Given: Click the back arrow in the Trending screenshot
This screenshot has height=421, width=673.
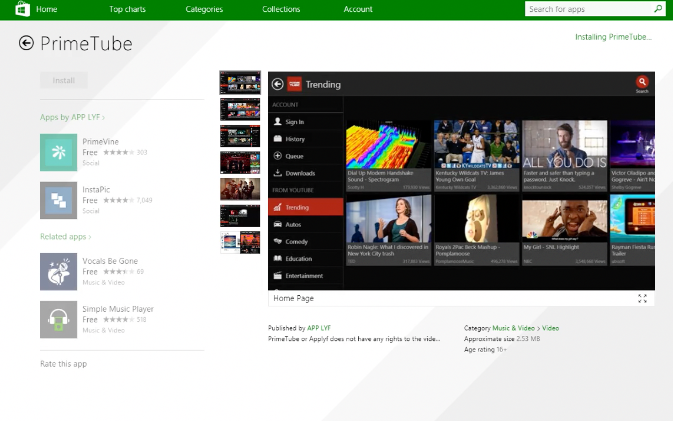Looking at the screenshot, I should coord(278,84).
